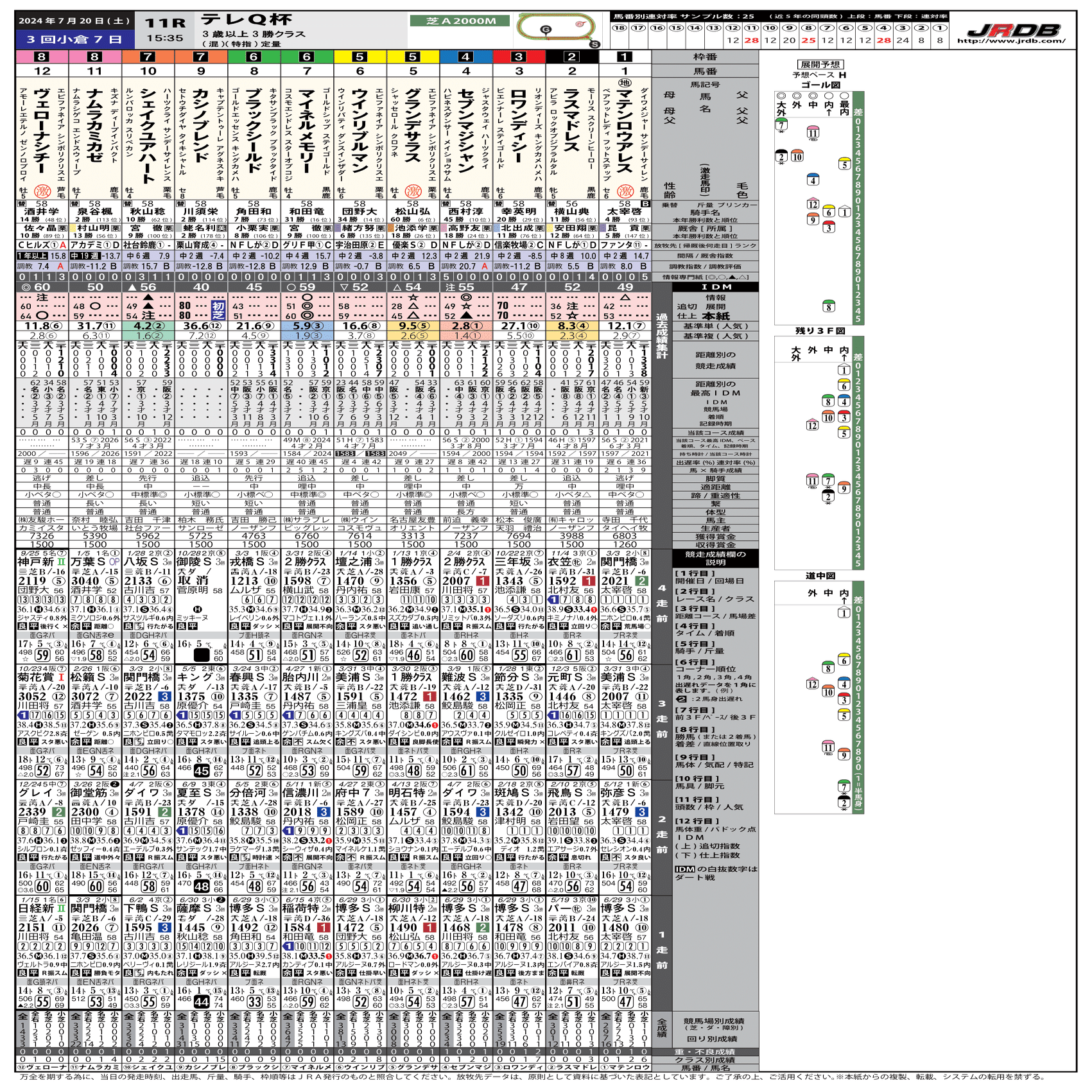Click jockey name 太宰啓 under マテンロウアレス

tap(624, 211)
